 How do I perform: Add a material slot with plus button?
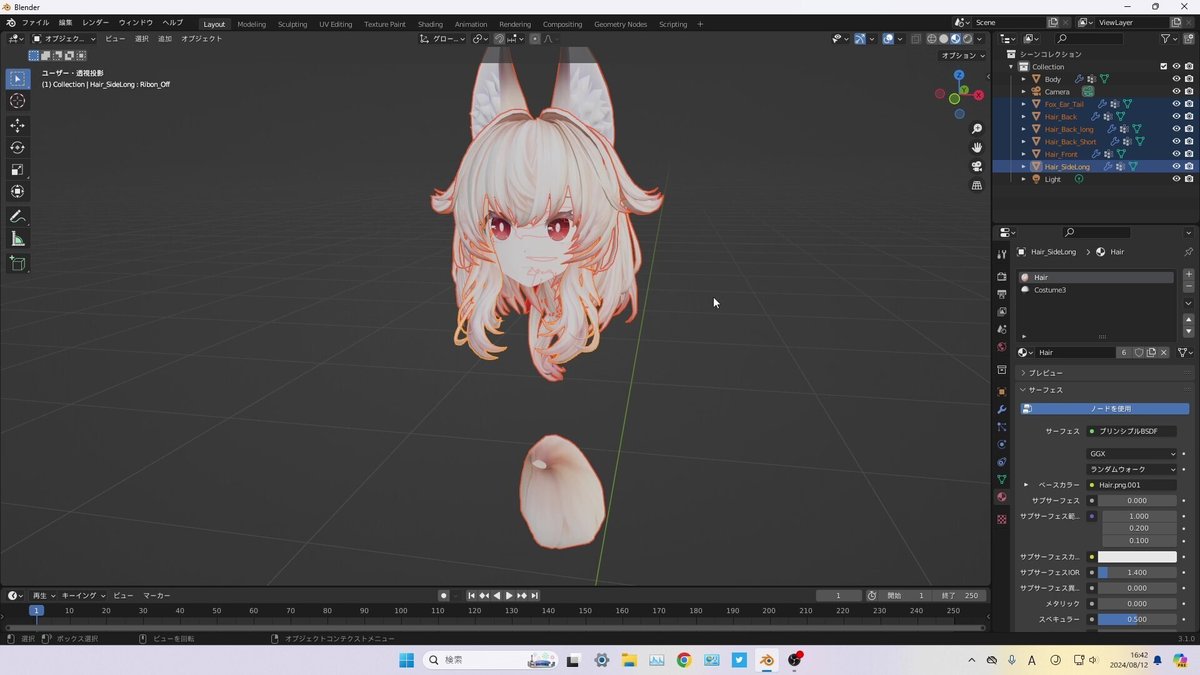pos(1188,274)
